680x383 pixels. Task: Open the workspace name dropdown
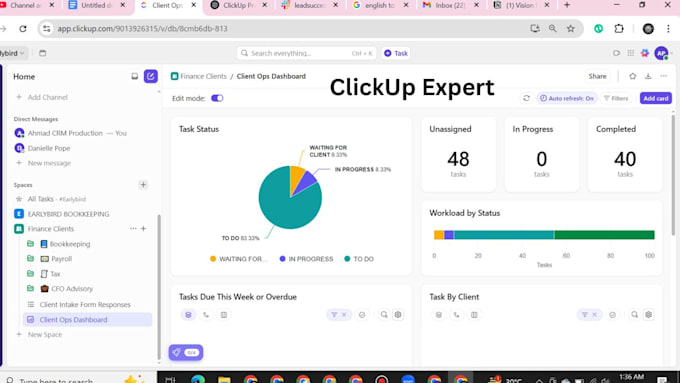tap(12, 53)
